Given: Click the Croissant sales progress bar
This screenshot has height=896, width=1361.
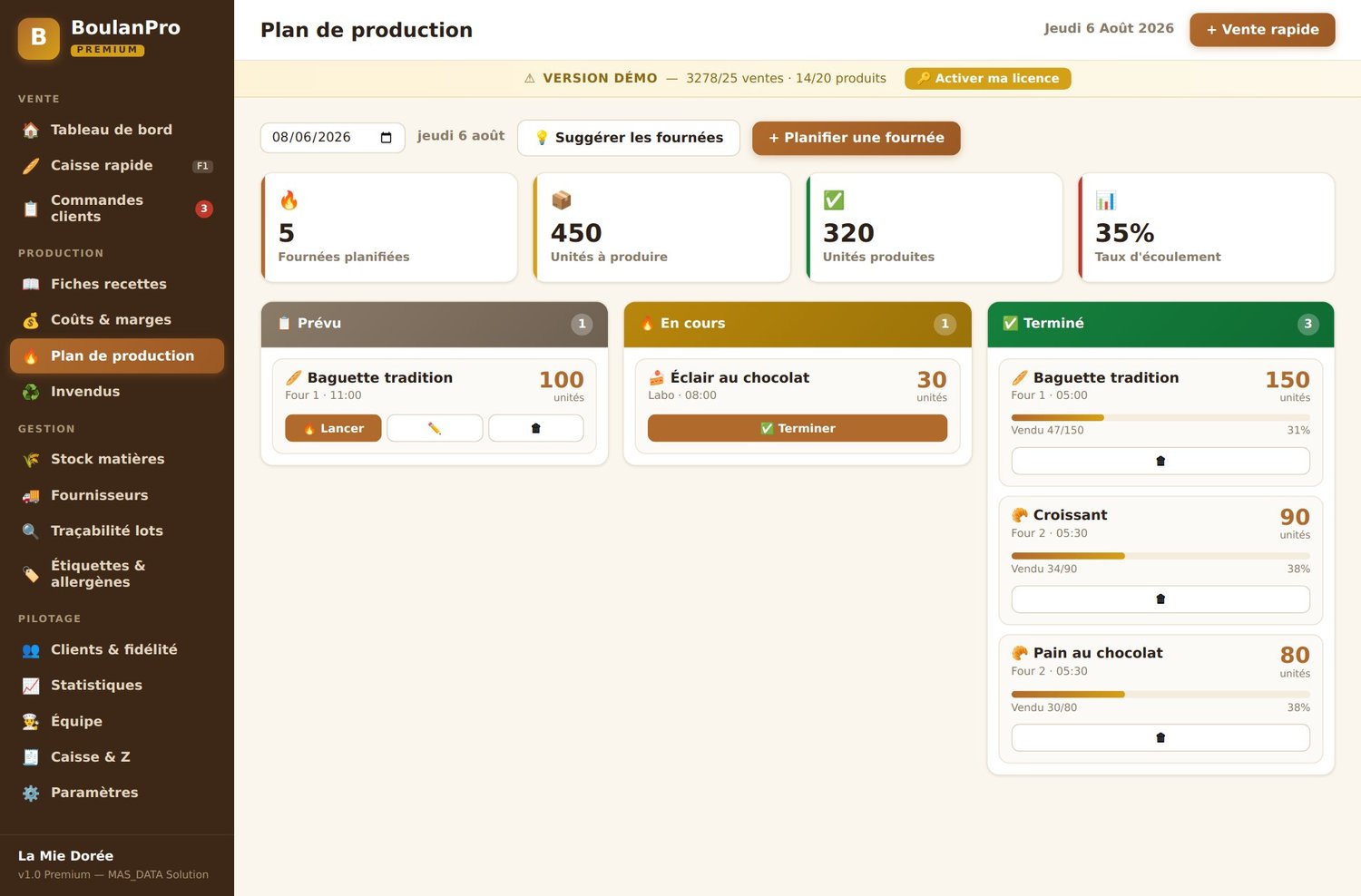Looking at the screenshot, I should (x=1160, y=556).
